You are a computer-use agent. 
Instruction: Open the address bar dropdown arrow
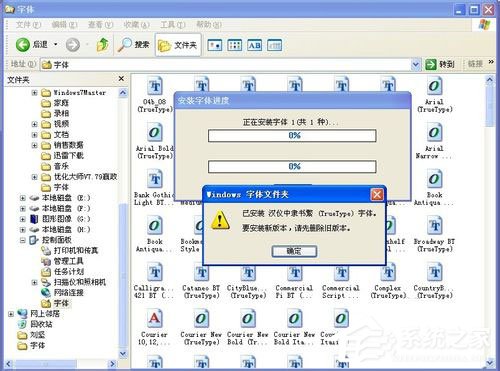tap(415, 64)
